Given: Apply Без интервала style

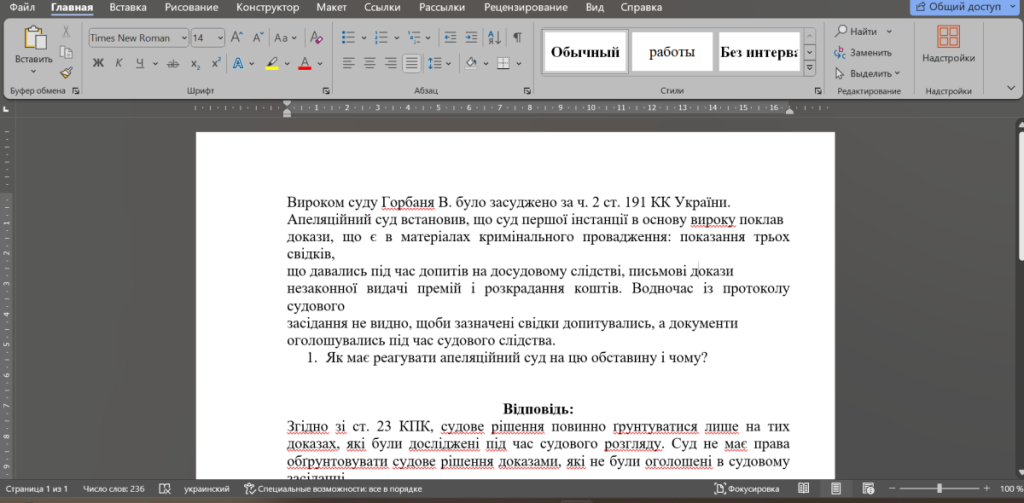Looking at the screenshot, I should 760,52.
